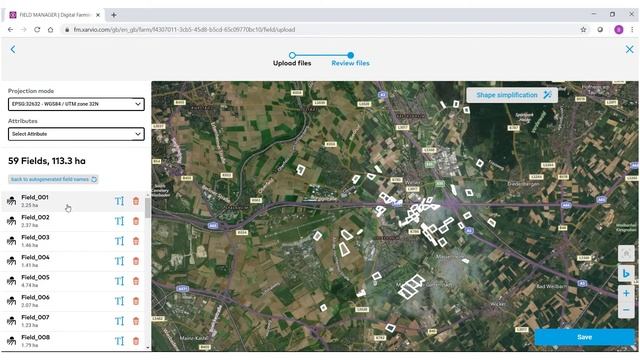Viewport: 640px width, 360px height.
Task: Click the Field_001 field icon
Action: coord(11,201)
